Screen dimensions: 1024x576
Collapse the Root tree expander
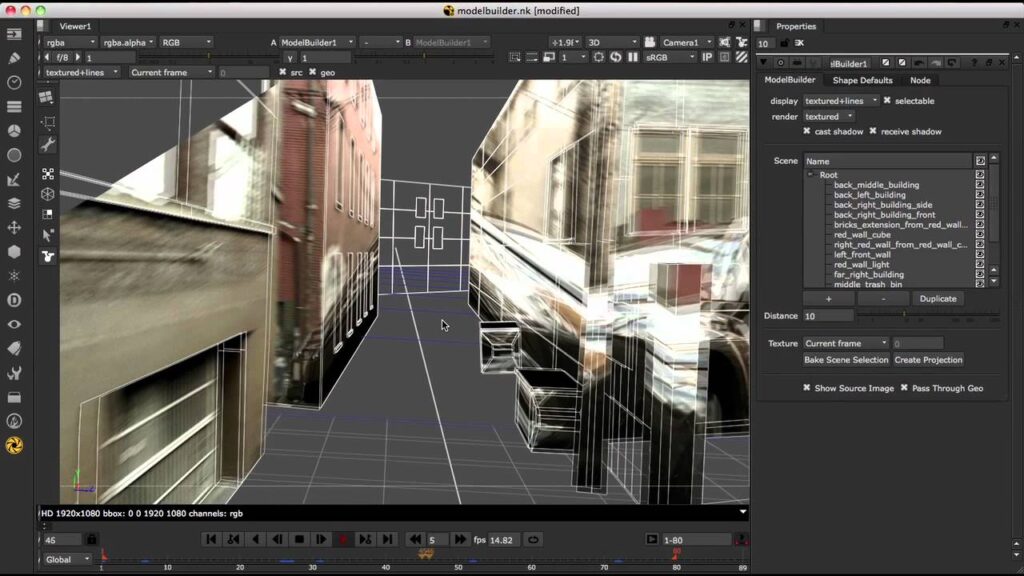pyautogui.click(x=810, y=174)
